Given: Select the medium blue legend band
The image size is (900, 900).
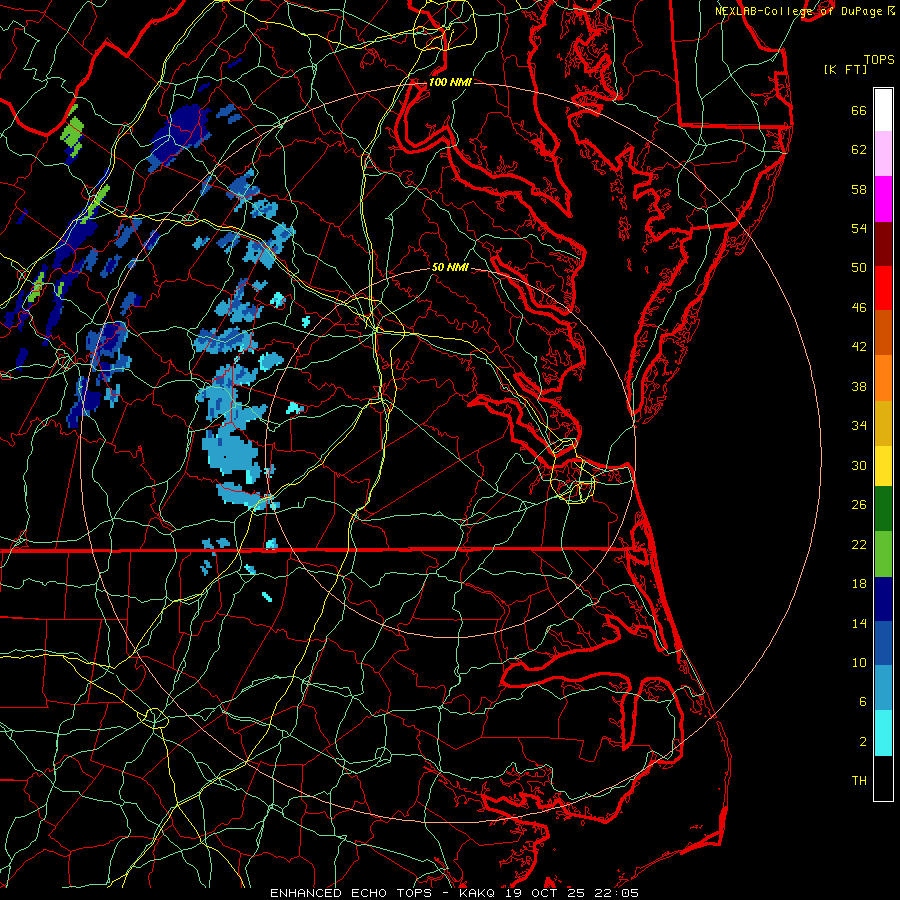Looking at the screenshot, I should click(883, 643).
